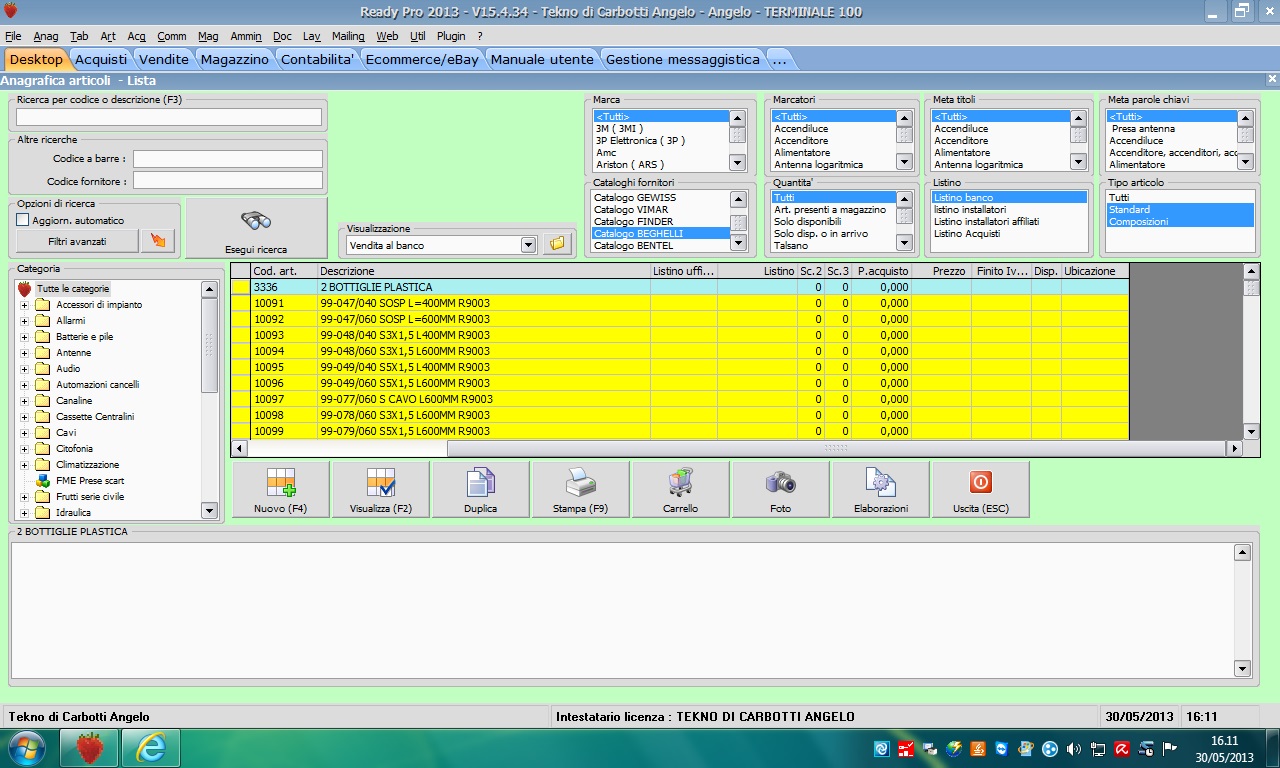
Task: Expand the Citofonia category node
Action: (x=25, y=449)
